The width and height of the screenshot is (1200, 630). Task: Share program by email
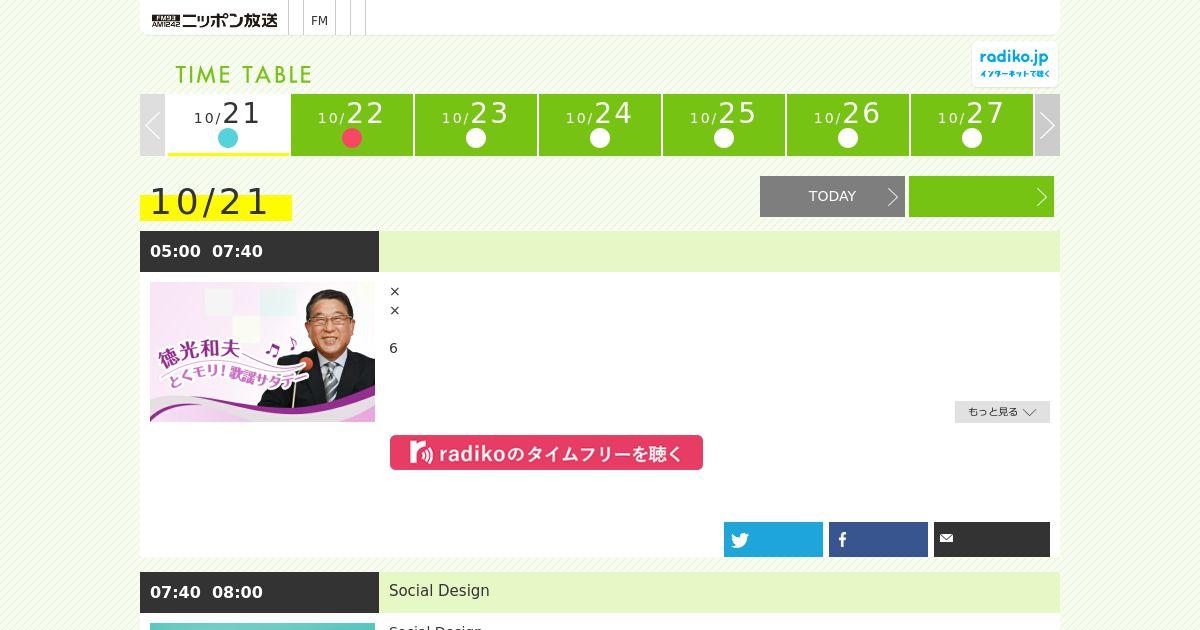pos(992,539)
